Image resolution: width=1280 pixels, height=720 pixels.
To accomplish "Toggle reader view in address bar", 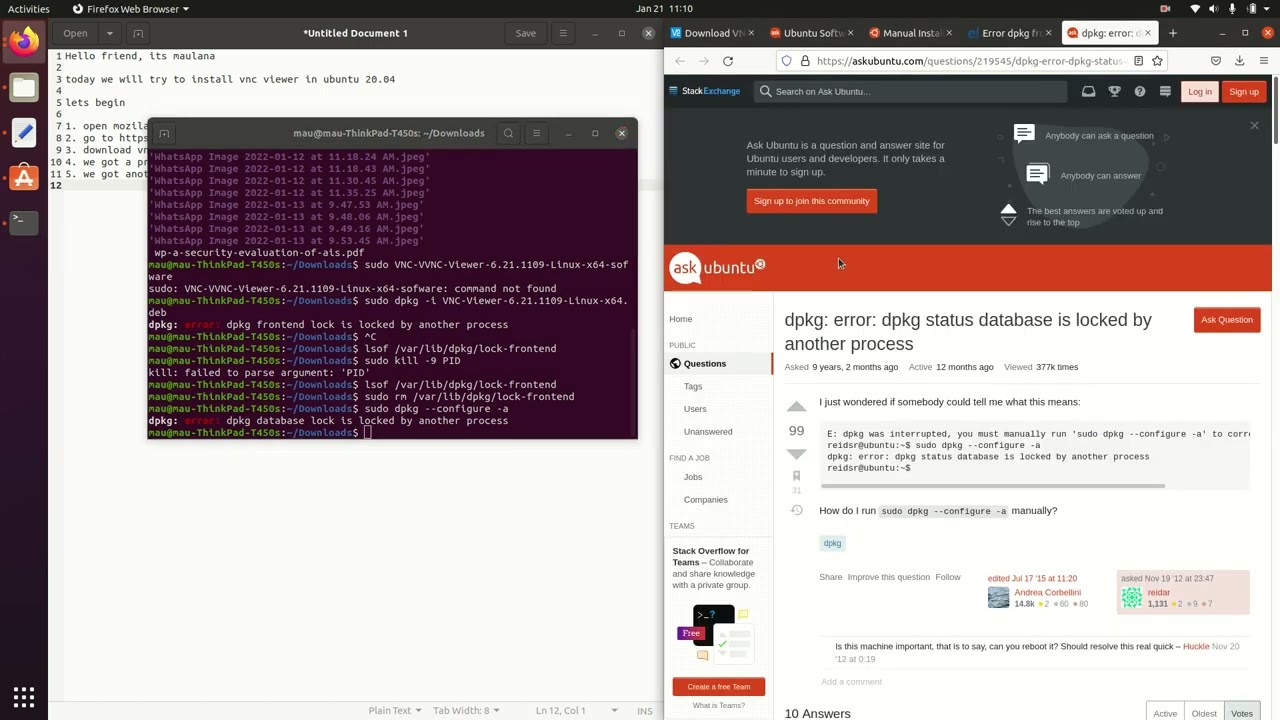I will click(1138, 61).
